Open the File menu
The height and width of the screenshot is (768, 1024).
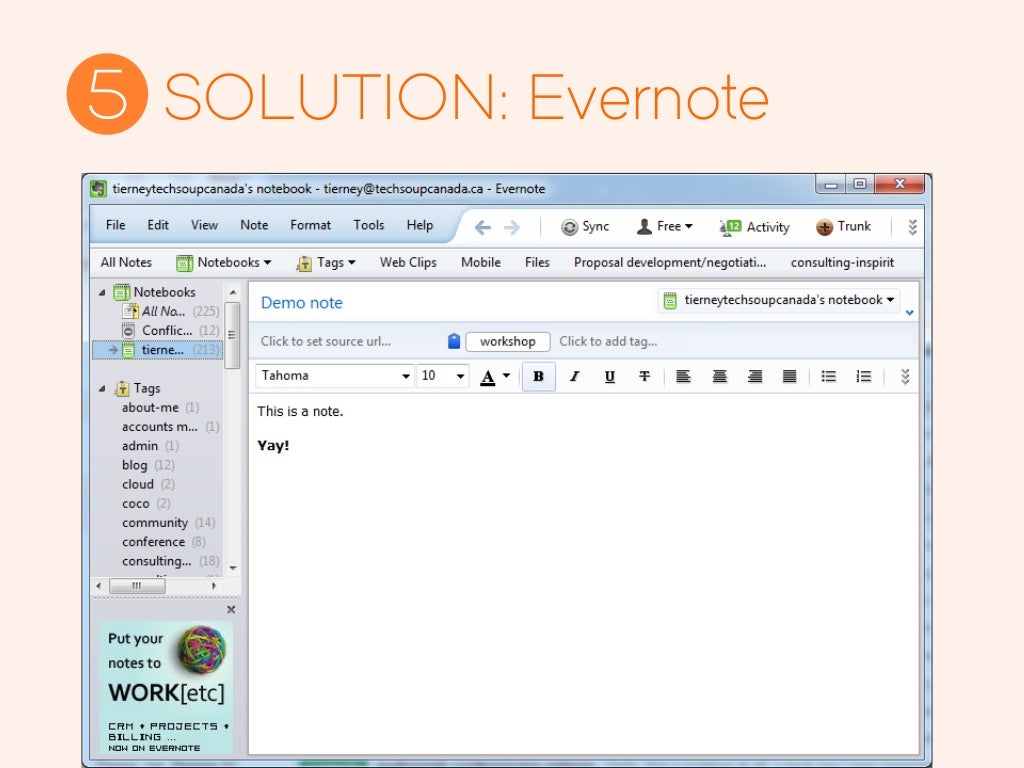pos(116,225)
